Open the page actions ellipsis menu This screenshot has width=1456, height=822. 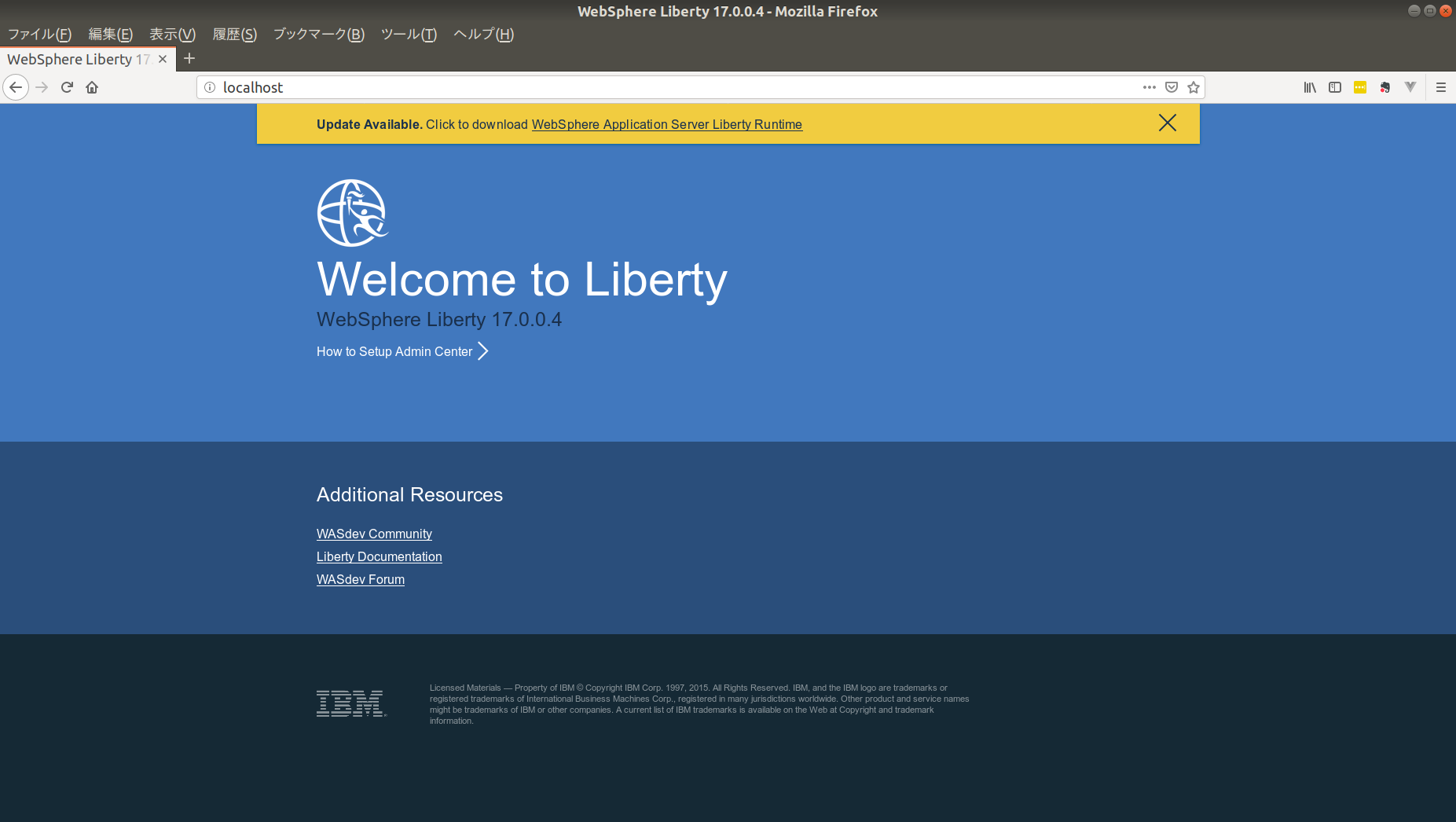1148,87
